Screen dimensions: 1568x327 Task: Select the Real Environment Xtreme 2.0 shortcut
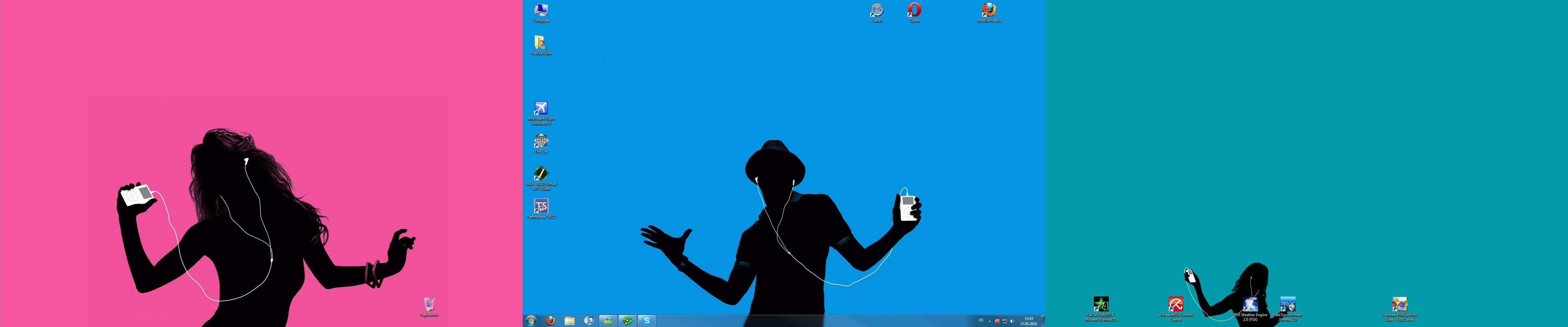(x=1287, y=309)
